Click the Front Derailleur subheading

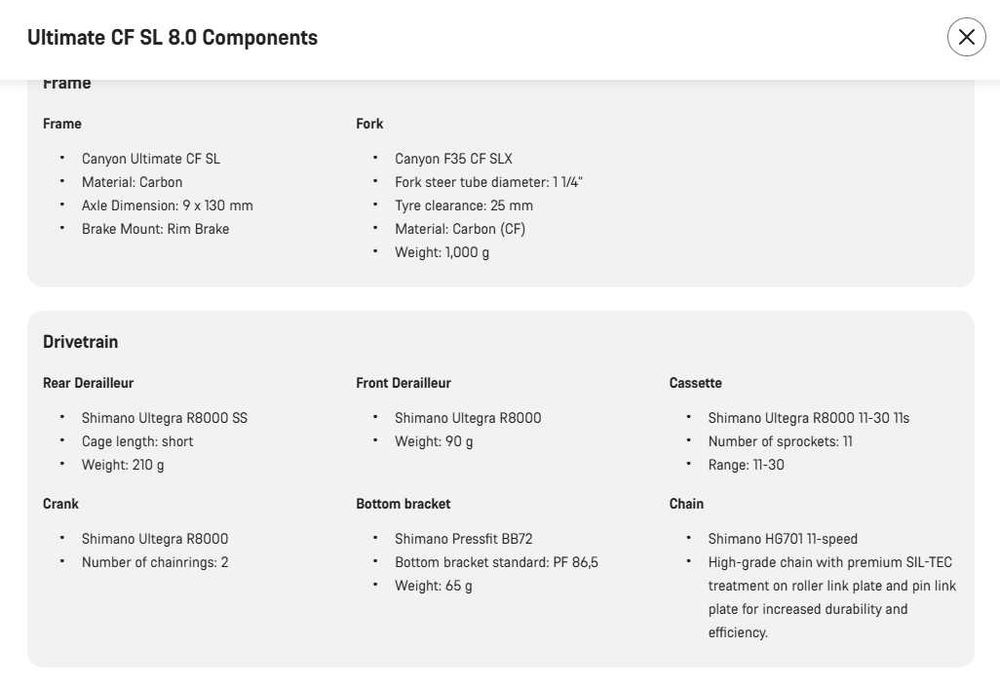tap(403, 383)
